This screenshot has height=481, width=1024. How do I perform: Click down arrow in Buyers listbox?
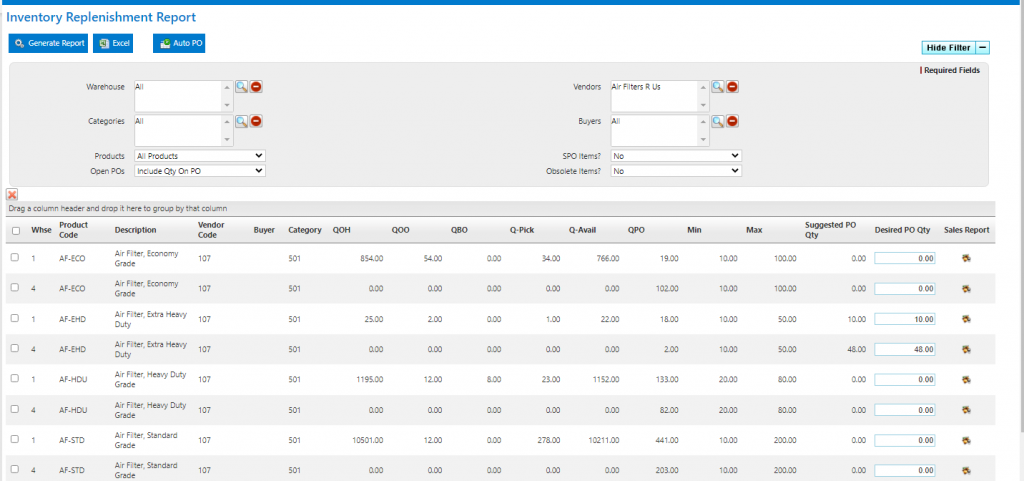pos(703,140)
